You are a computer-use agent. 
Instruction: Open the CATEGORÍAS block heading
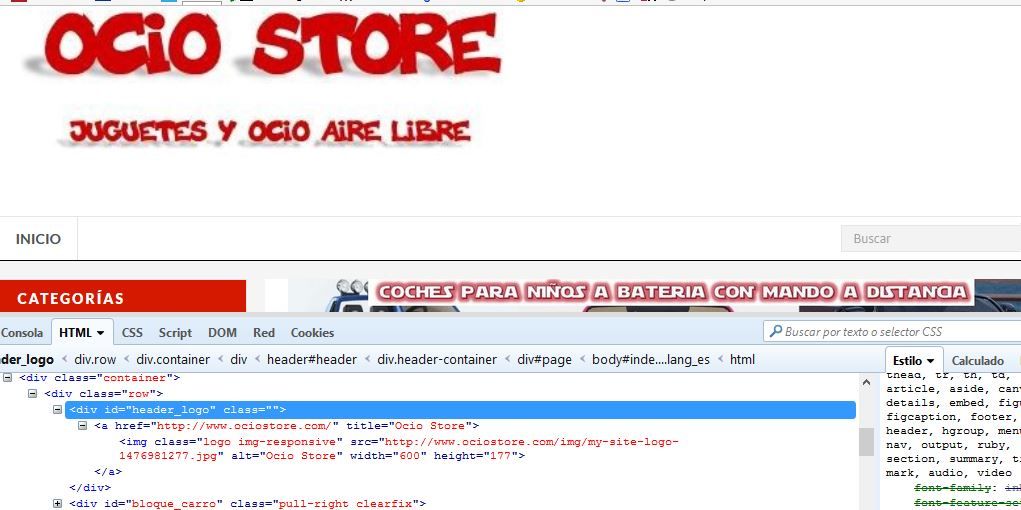coord(123,298)
